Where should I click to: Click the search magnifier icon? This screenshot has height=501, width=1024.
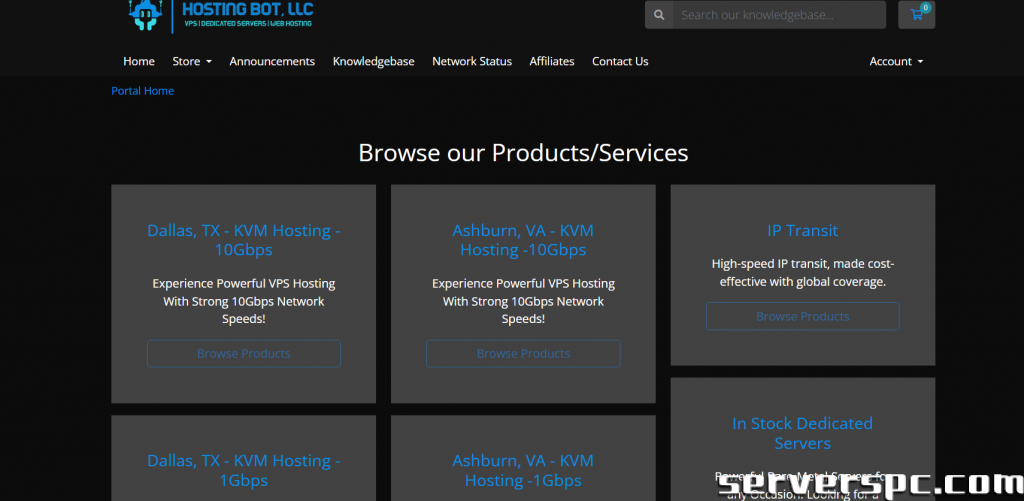pyautogui.click(x=659, y=15)
